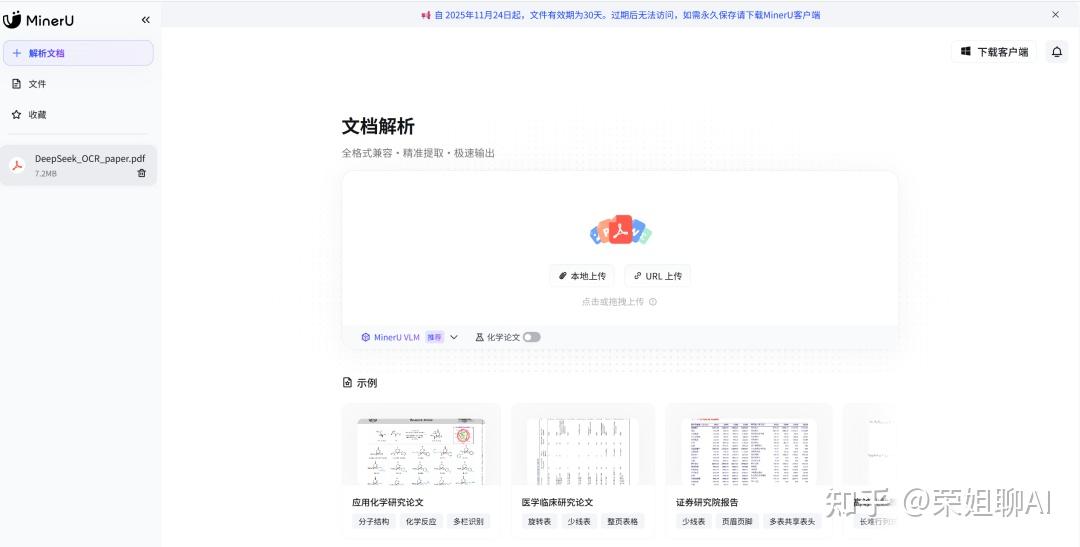Click the notification bell icon
Screen dimensions: 1080x547
(x=1056, y=52)
